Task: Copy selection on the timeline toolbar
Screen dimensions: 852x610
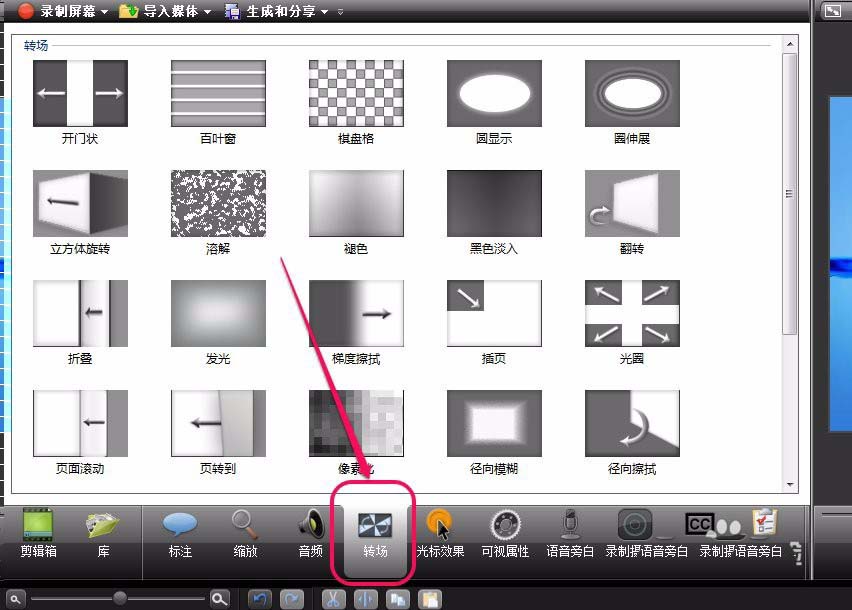Action: coord(398,600)
